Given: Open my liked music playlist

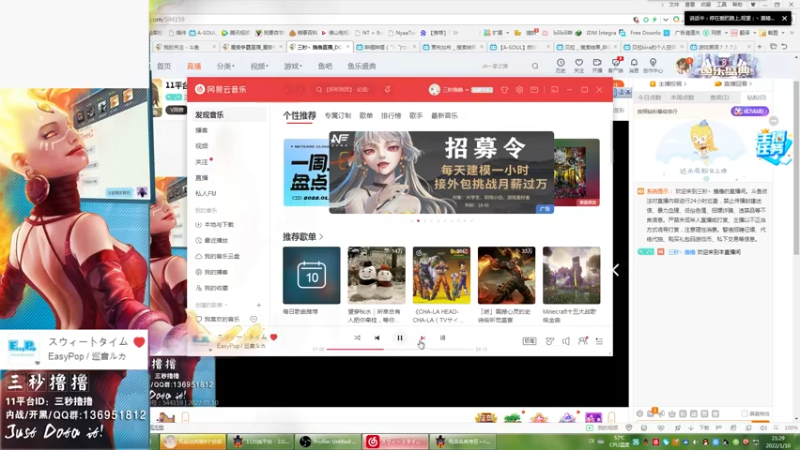Looking at the screenshot, I should coord(217,319).
